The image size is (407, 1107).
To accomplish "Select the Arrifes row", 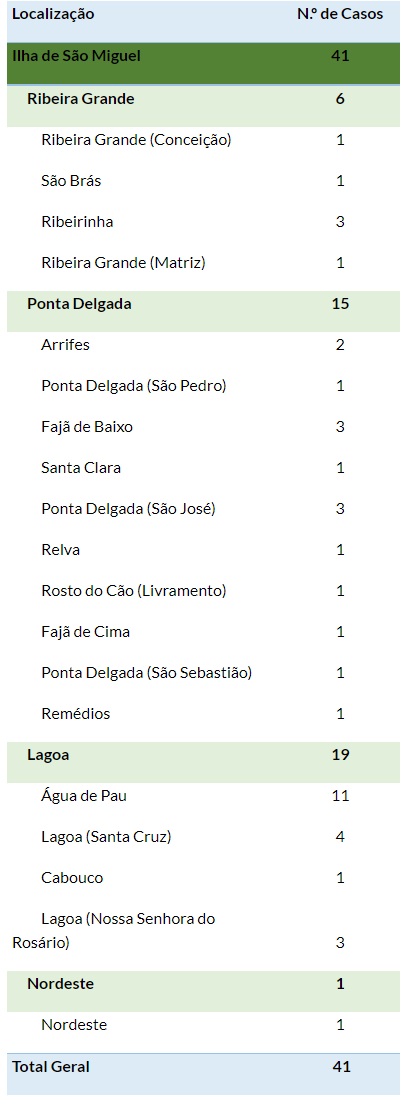I will (204, 345).
